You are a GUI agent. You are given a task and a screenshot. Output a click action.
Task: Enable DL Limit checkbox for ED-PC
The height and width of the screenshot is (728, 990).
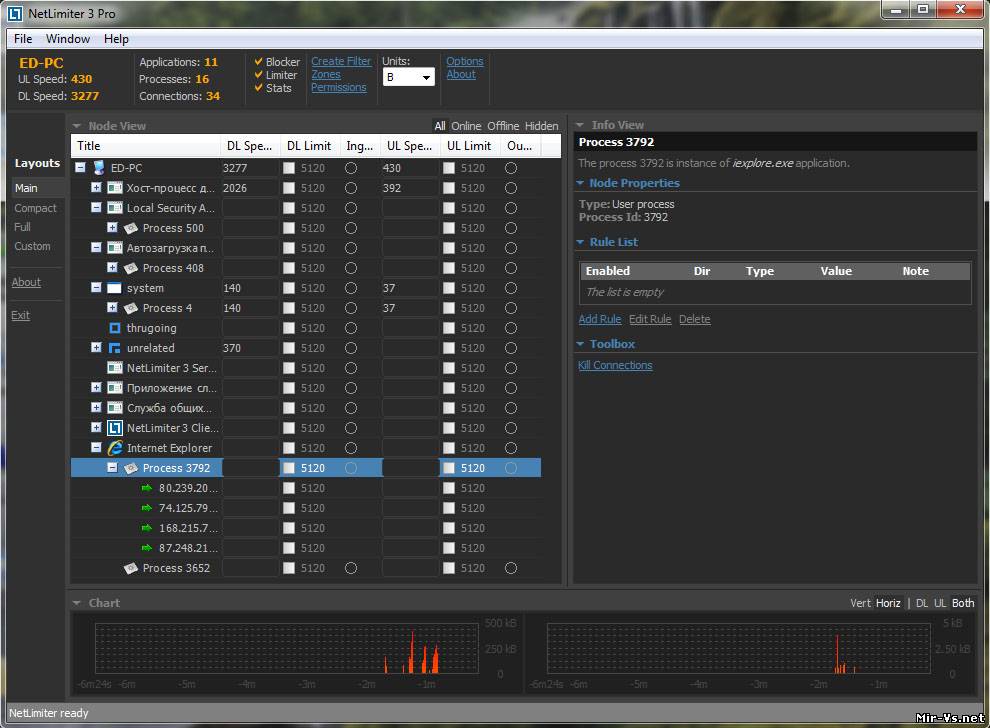click(289, 168)
